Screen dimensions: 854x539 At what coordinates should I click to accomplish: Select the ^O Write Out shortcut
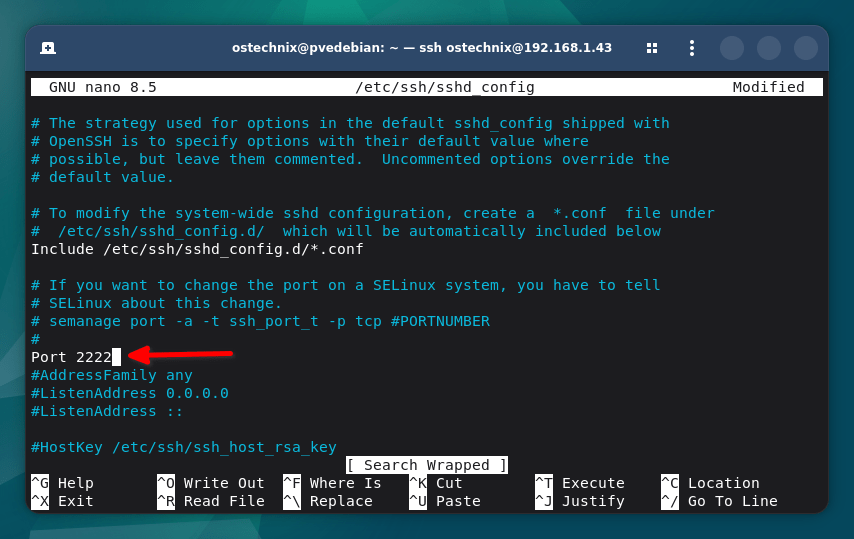[x=210, y=483]
